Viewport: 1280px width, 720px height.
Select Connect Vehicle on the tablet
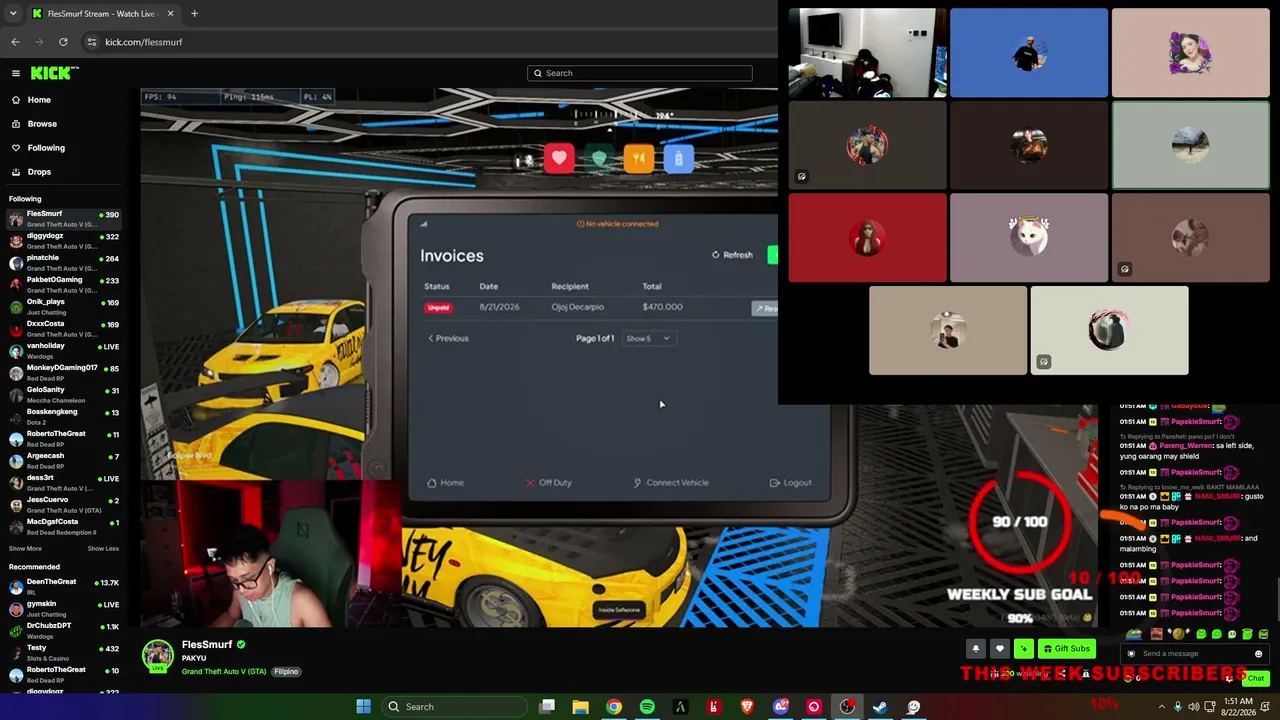pos(671,483)
